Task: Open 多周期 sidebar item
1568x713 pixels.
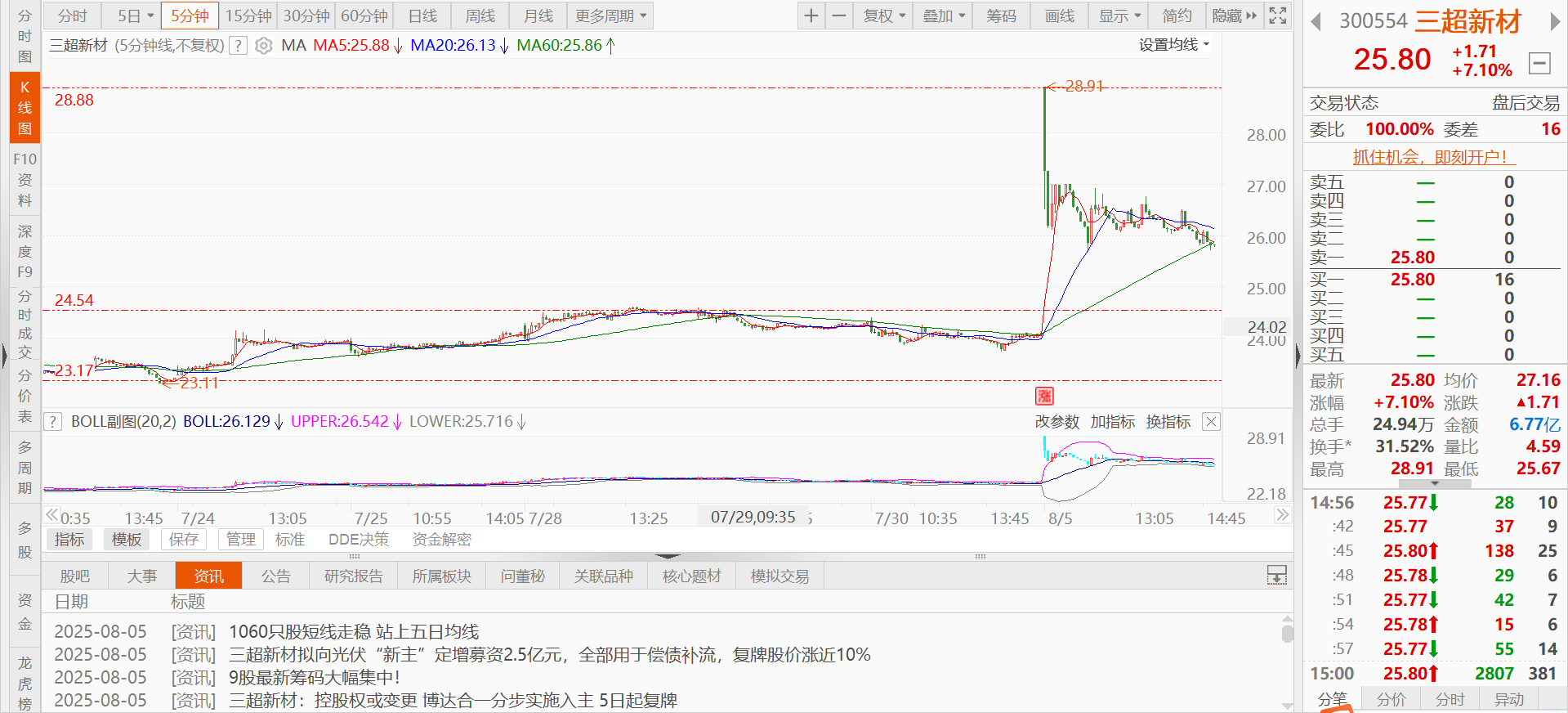Action: pos(25,468)
